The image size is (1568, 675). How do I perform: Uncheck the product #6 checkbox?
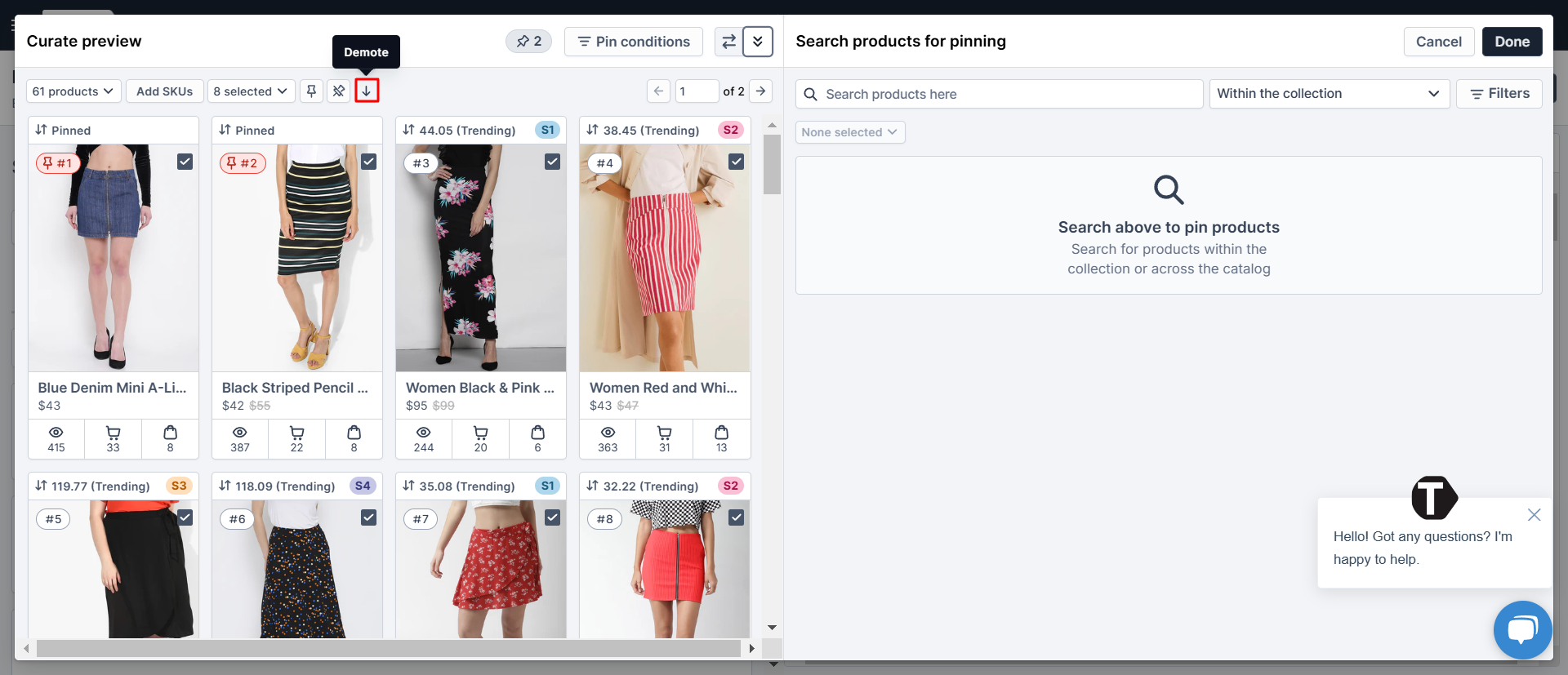(369, 517)
